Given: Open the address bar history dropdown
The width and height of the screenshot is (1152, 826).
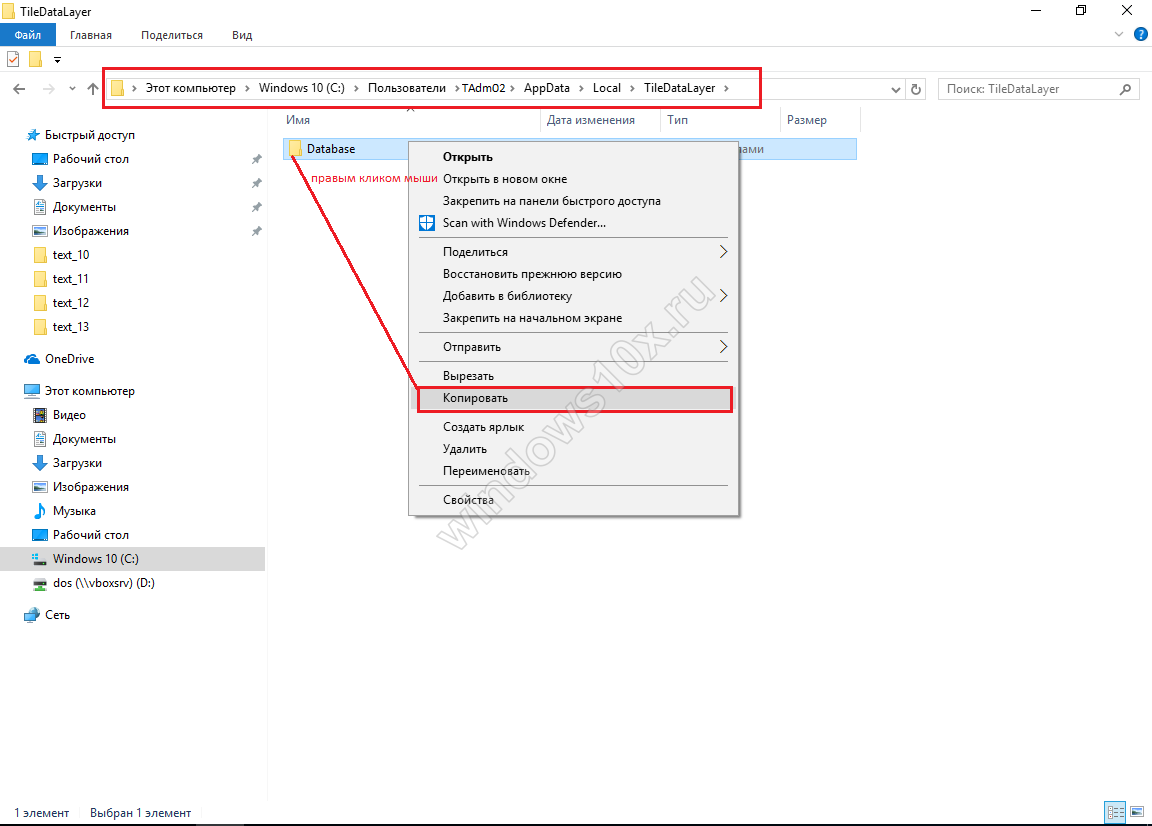Looking at the screenshot, I should coord(896,89).
